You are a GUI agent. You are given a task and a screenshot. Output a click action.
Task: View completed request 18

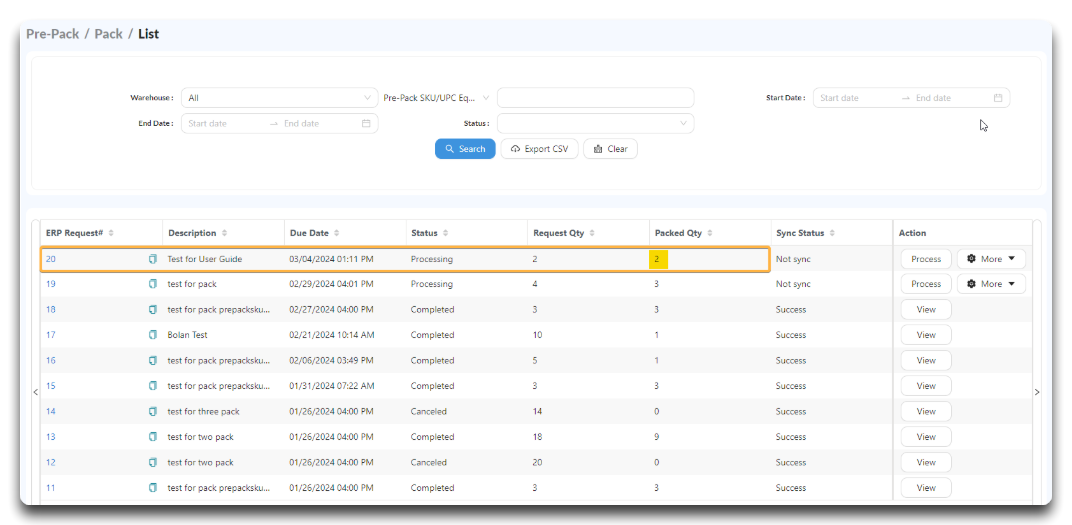click(x=926, y=310)
